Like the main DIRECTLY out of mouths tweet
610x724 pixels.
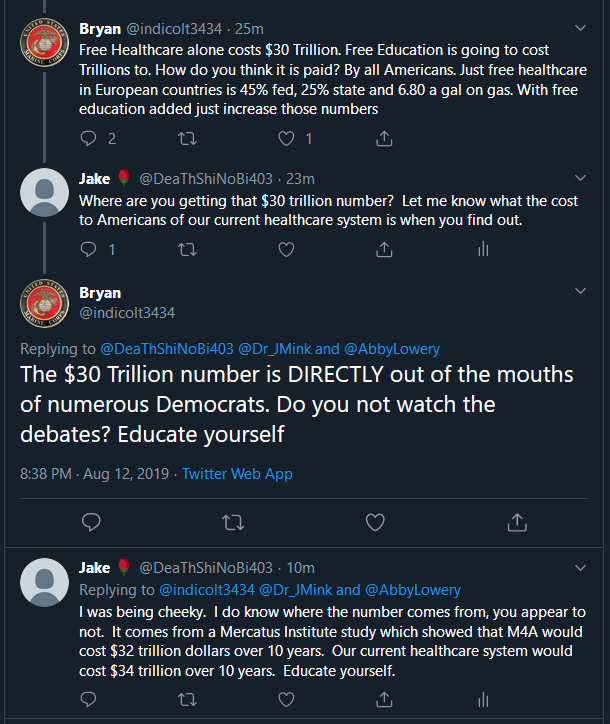click(375, 521)
